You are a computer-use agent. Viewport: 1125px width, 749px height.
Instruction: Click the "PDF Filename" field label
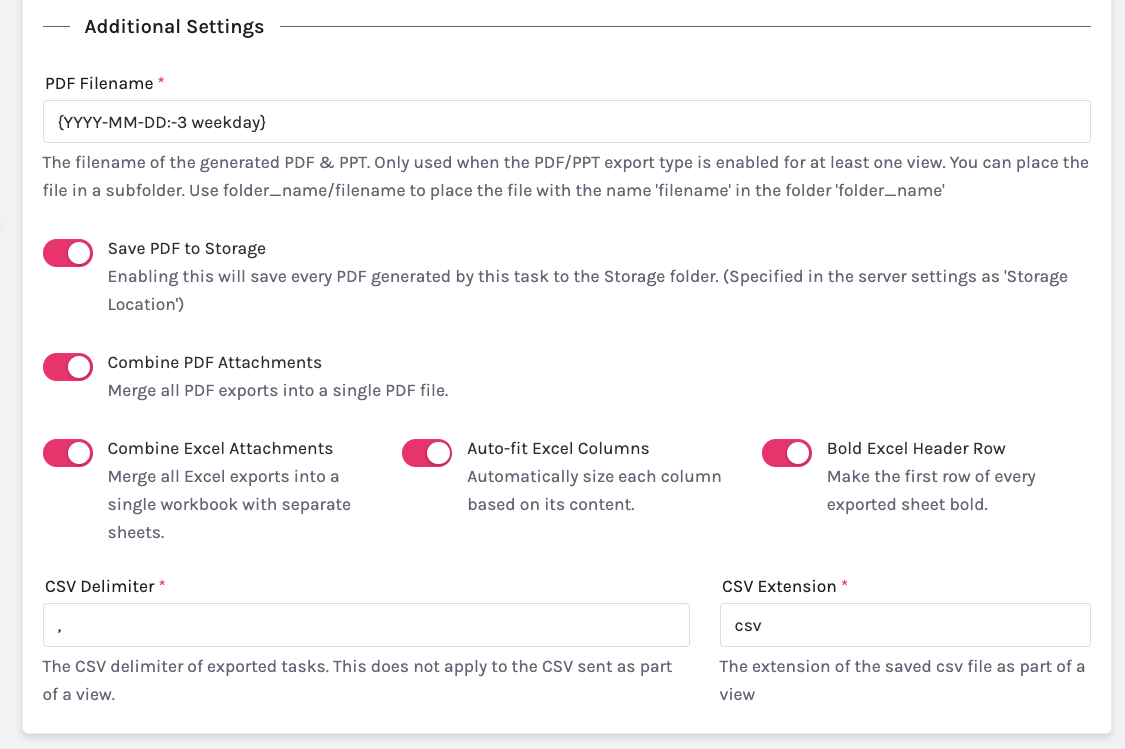pyautogui.click(x=99, y=83)
